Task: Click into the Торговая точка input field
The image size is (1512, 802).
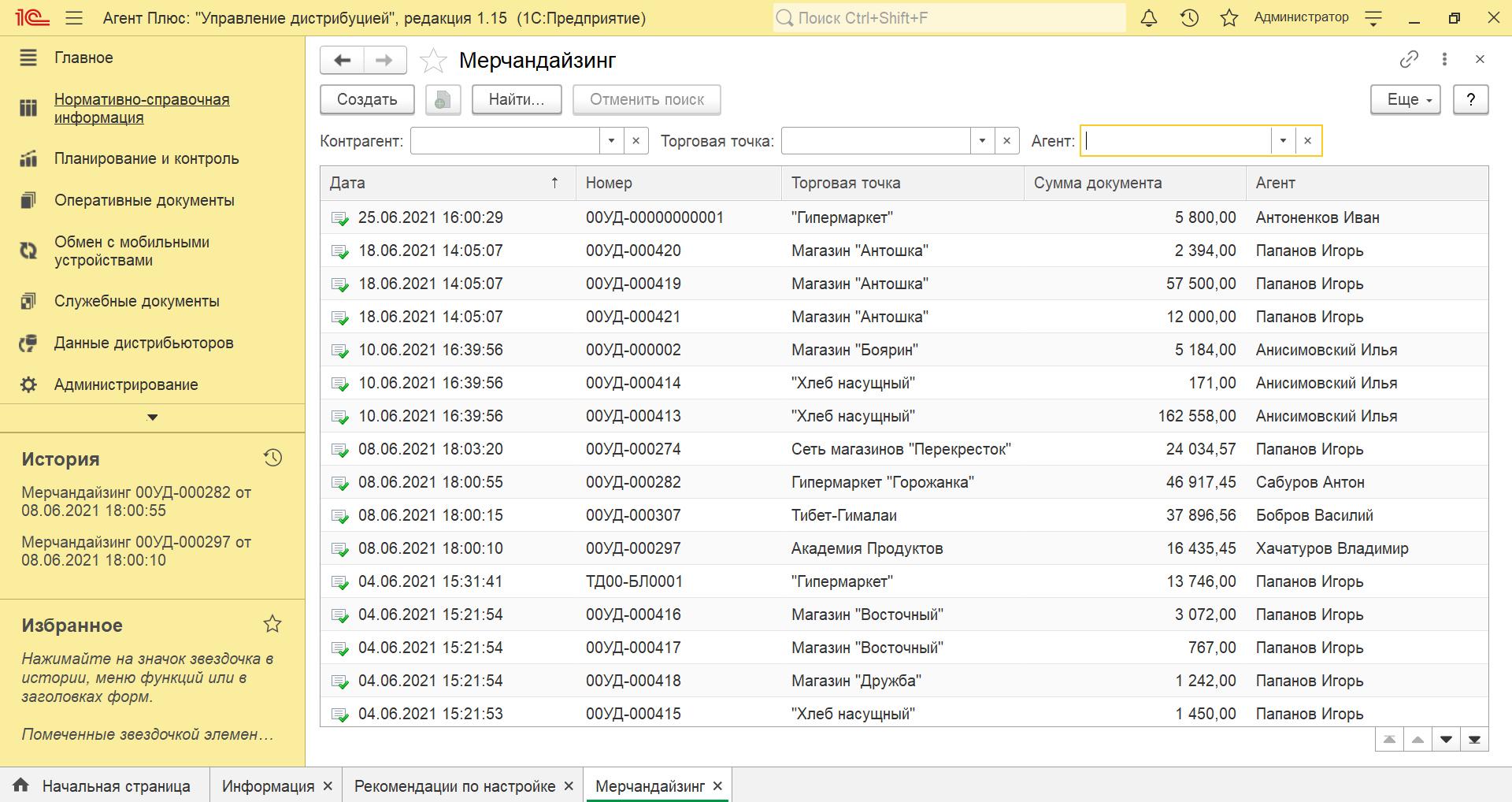Action: point(876,141)
